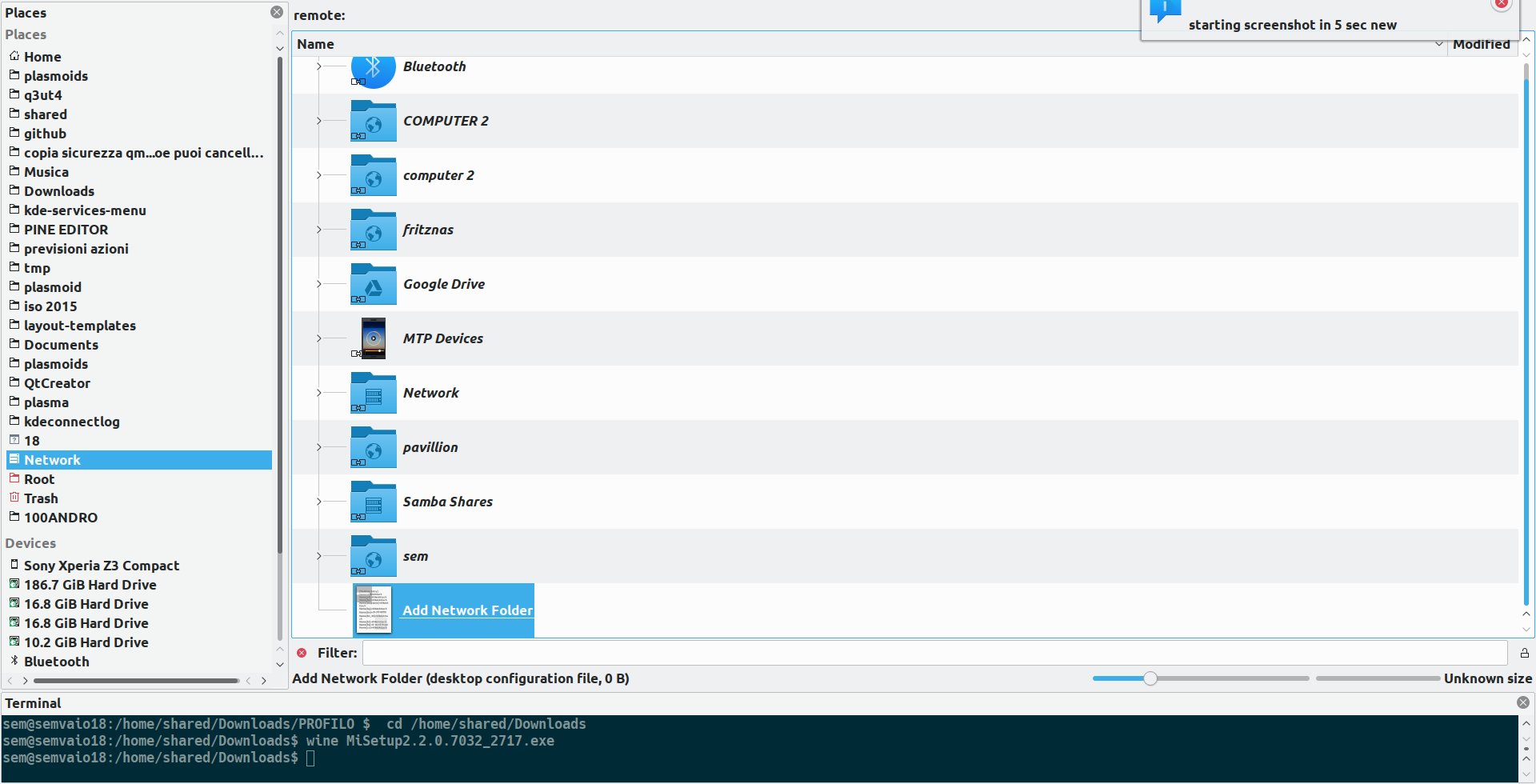Open Root in Places sidebar
Viewport: 1536px width, 784px height.
click(39, 479)
